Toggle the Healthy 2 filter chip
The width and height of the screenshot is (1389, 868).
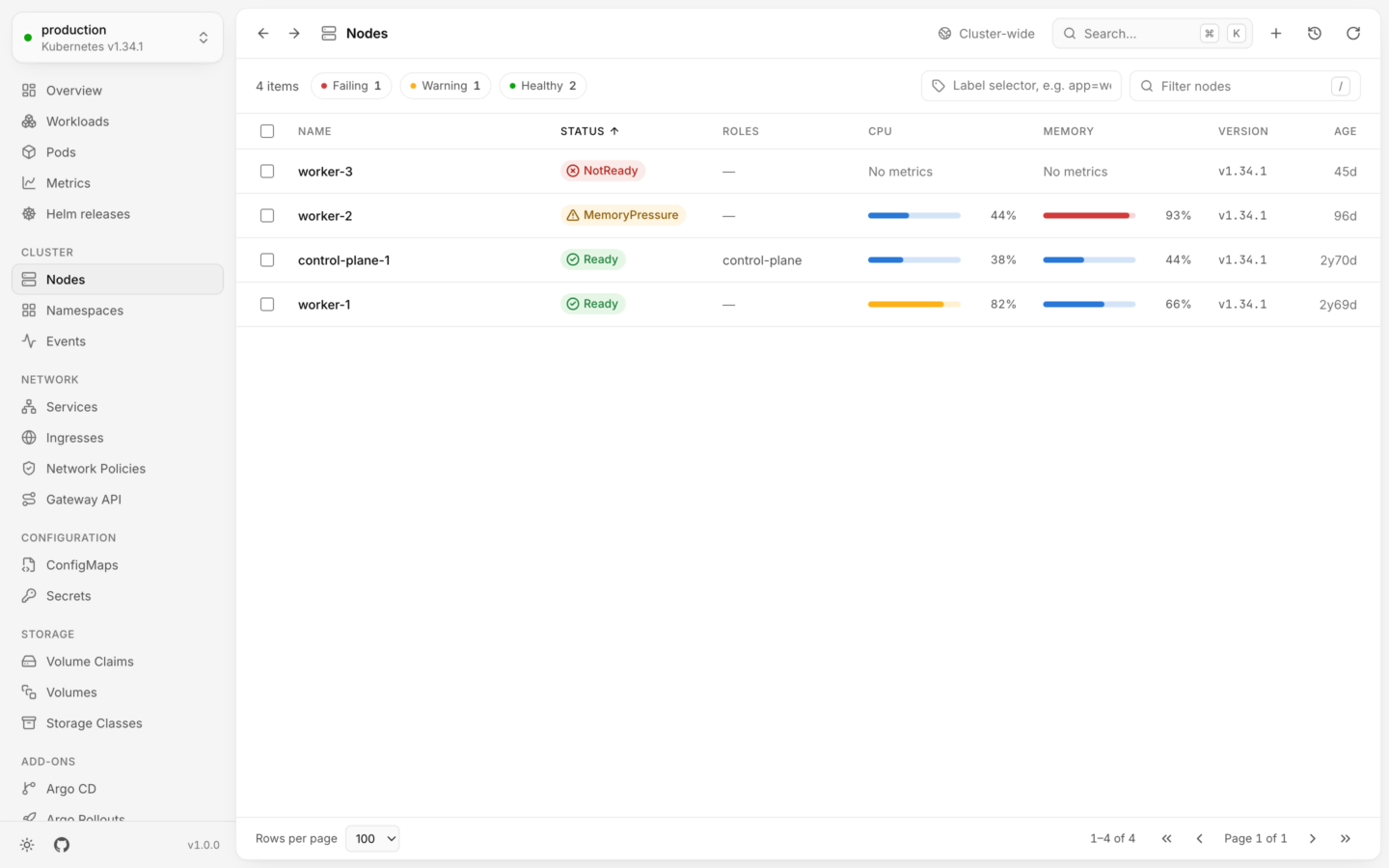pyautogui.click(x=543, y=86)
